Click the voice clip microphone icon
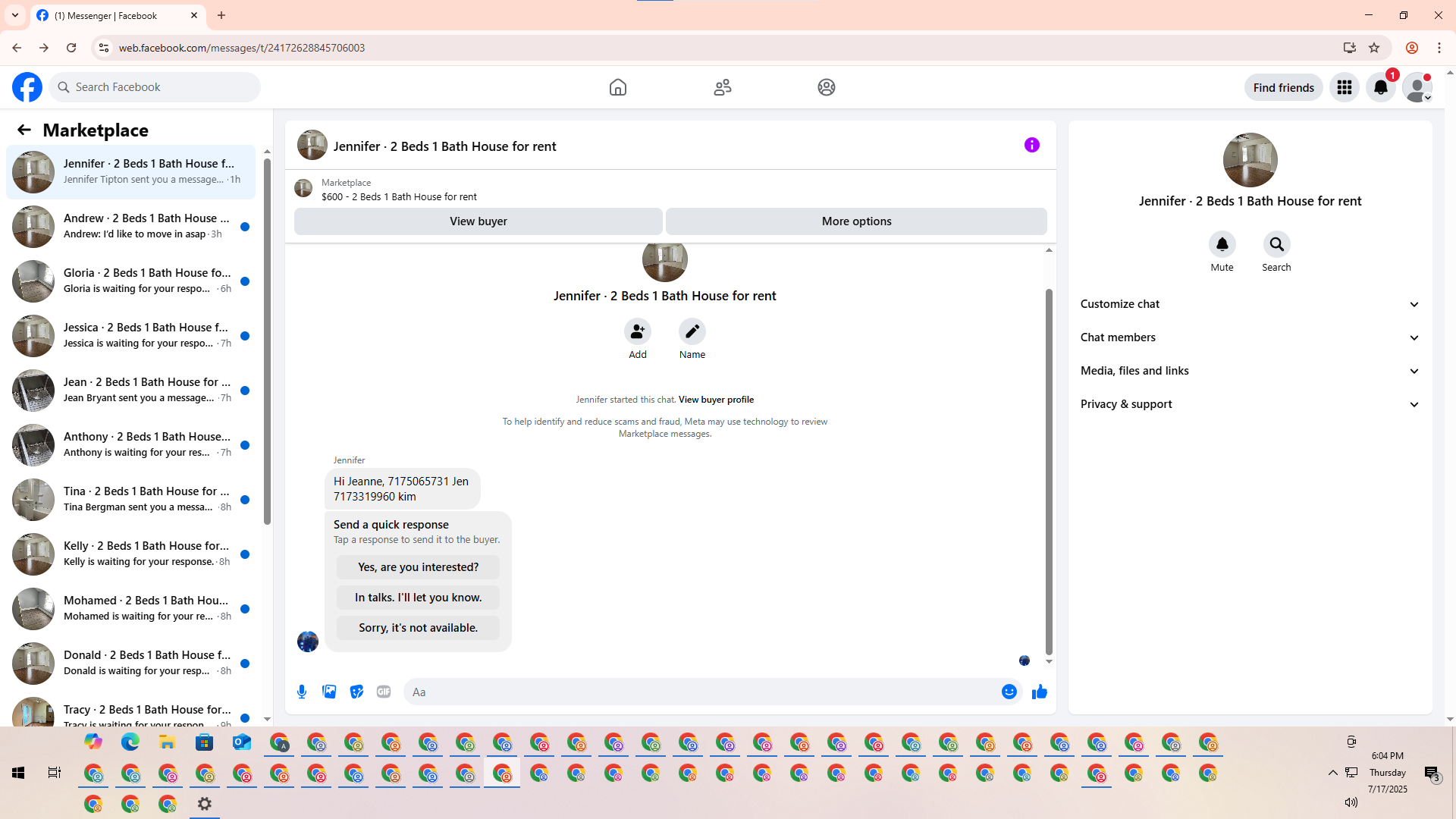The image size is (1456, 819). pyautogui.click(x=302, y=692)
